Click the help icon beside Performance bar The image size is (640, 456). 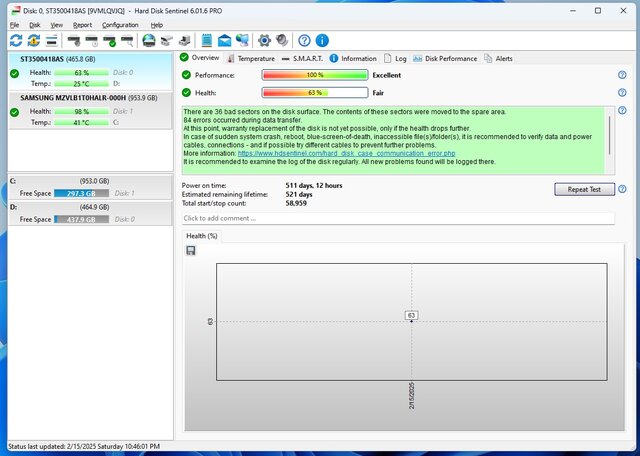[622, 75]
